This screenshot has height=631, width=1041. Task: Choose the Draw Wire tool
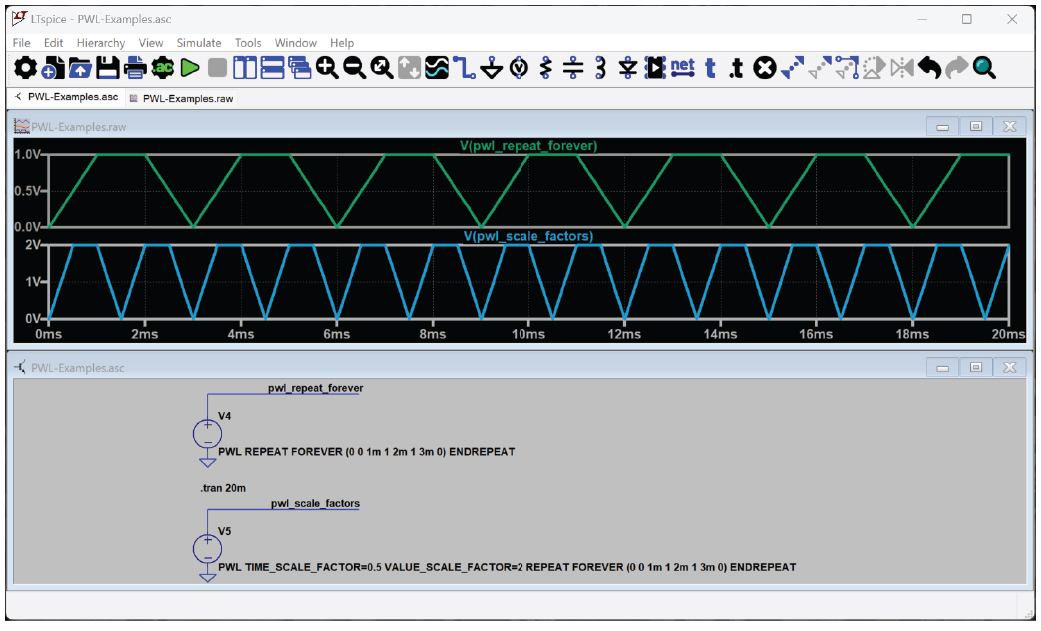[x=463, y=68]
